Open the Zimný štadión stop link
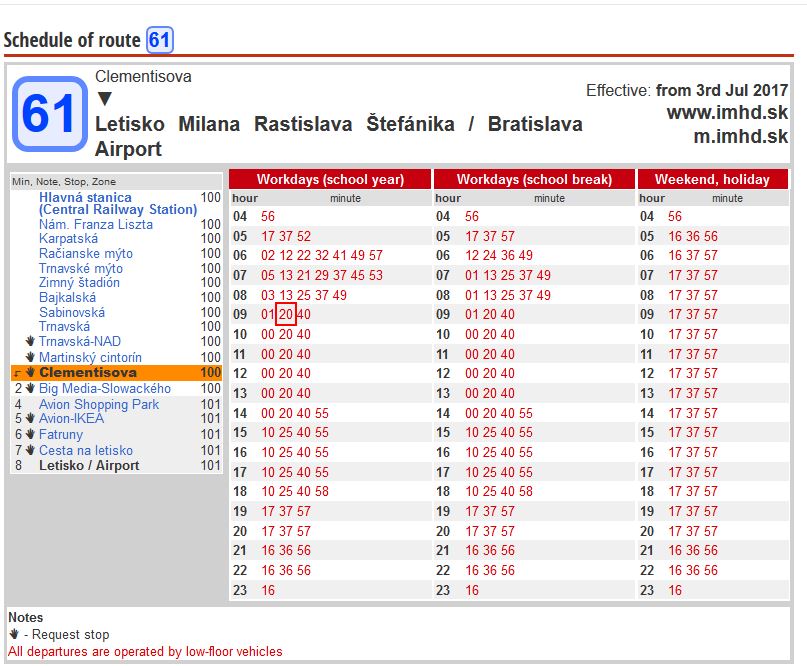807x666 pixels. [x=79, y=282]
